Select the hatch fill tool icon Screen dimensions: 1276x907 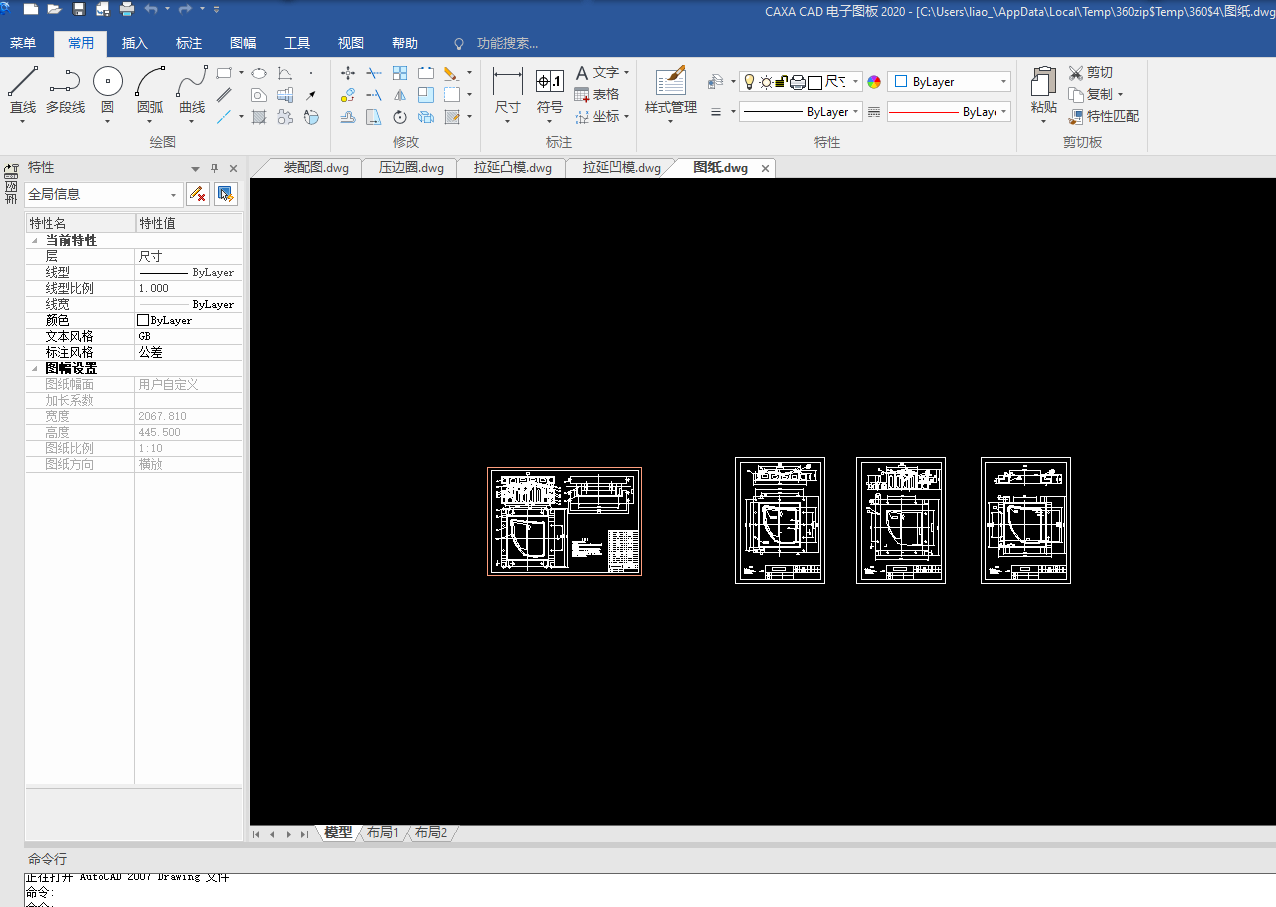258,117
